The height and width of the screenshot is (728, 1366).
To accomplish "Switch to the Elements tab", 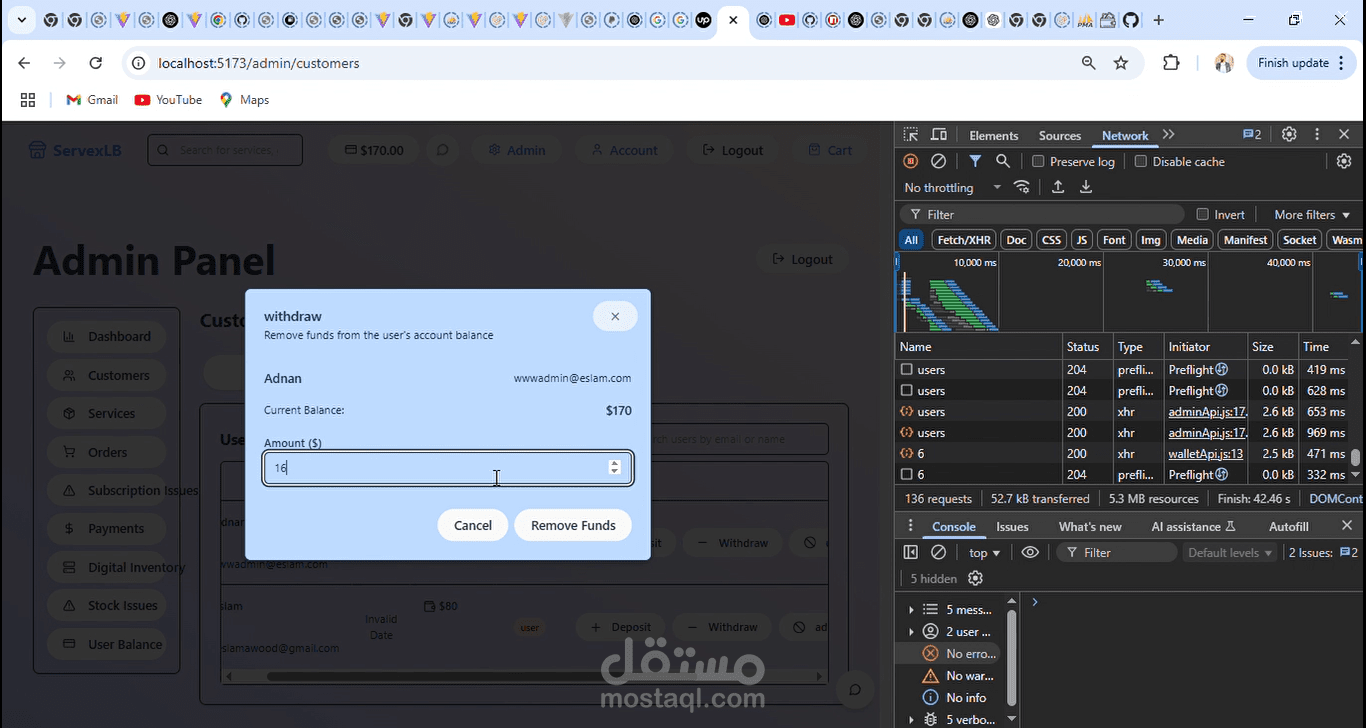I will (x=993, y=135).
